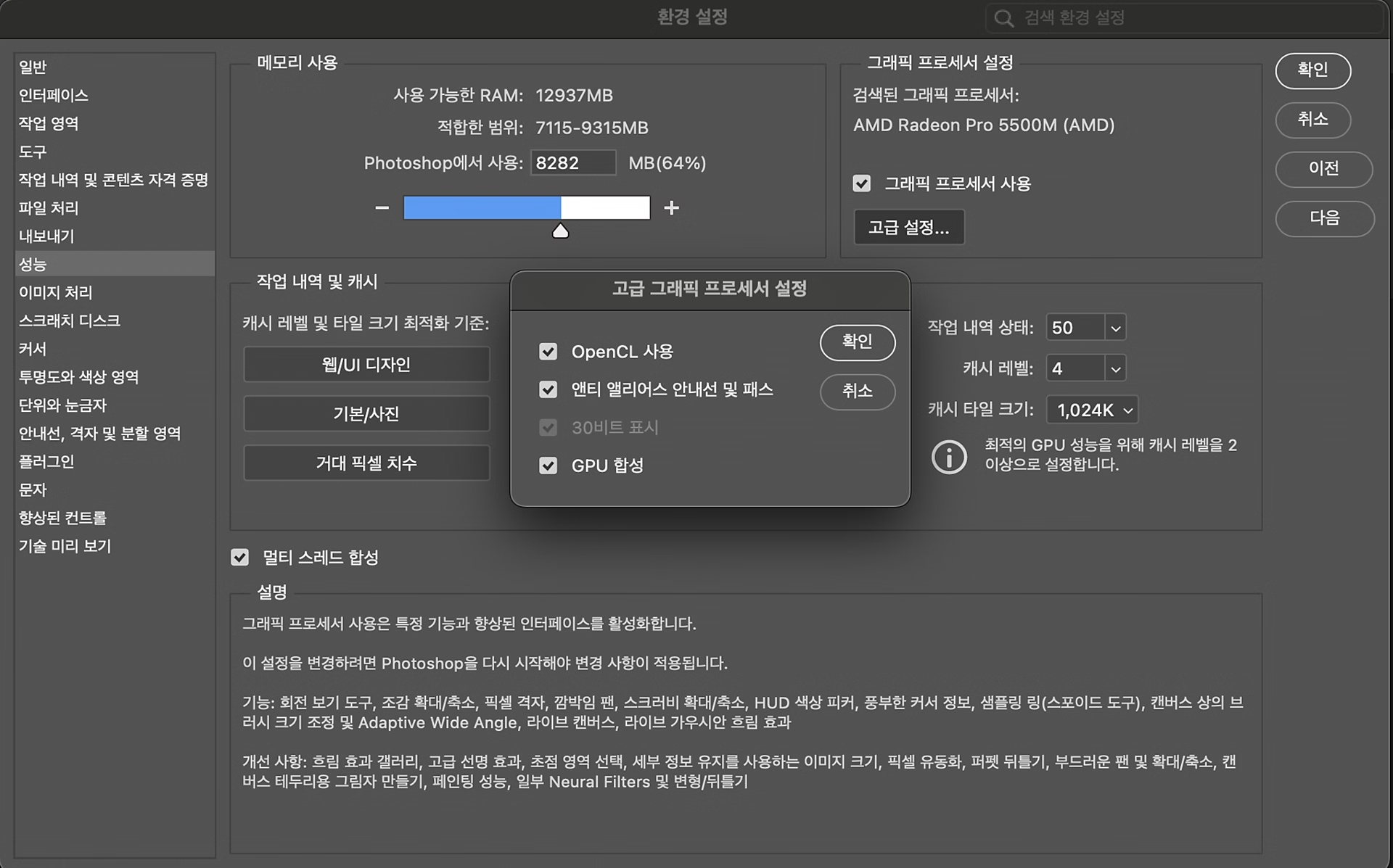The width and height of the screenshot is (1393, 868).
Task: Switch to 파일 처리 in the sidebar
Action: click(x=49, y=208)
